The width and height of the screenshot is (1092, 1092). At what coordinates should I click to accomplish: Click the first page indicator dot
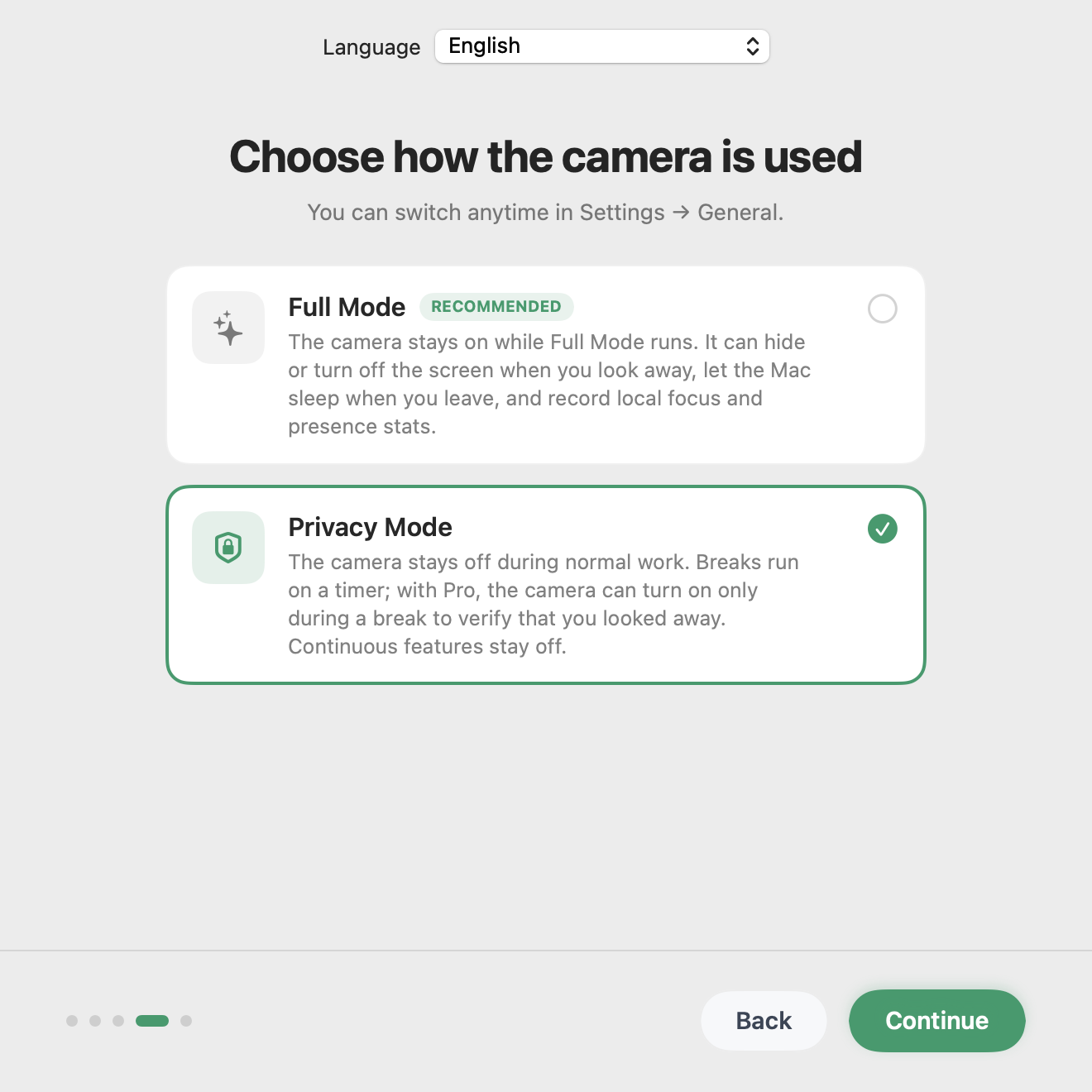coord(72,1021)
